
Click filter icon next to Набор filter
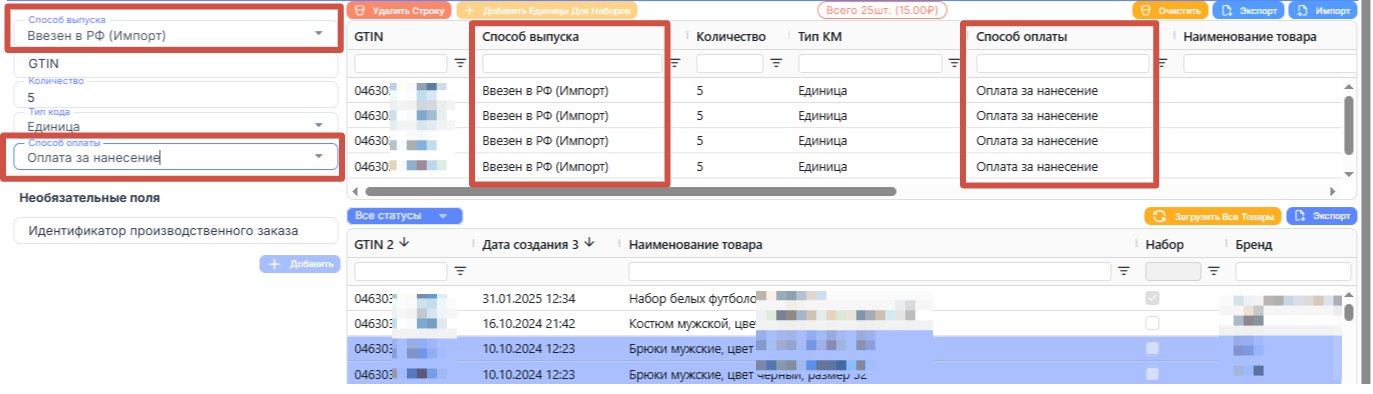[1214, 270]
